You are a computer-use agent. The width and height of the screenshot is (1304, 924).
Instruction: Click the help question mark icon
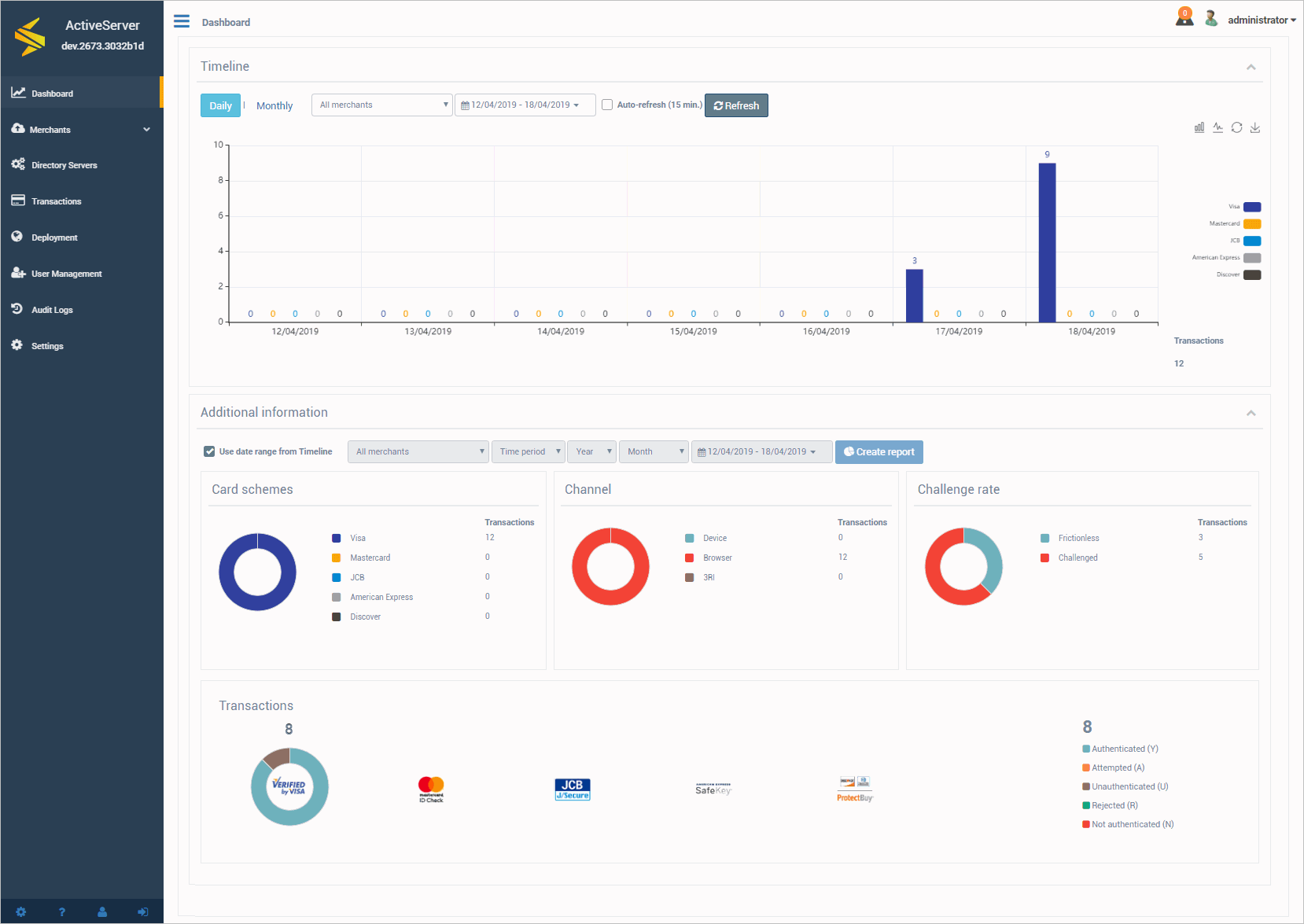coord(62,912)
